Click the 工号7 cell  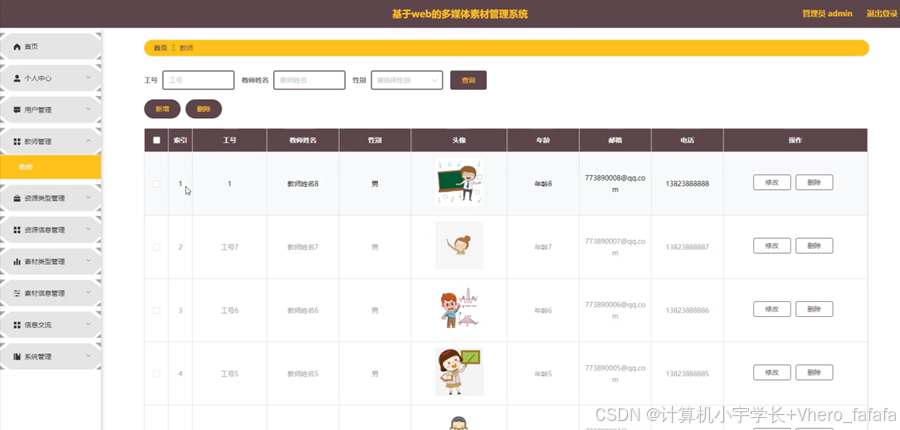pyautogui.click(x=230, y=247)
